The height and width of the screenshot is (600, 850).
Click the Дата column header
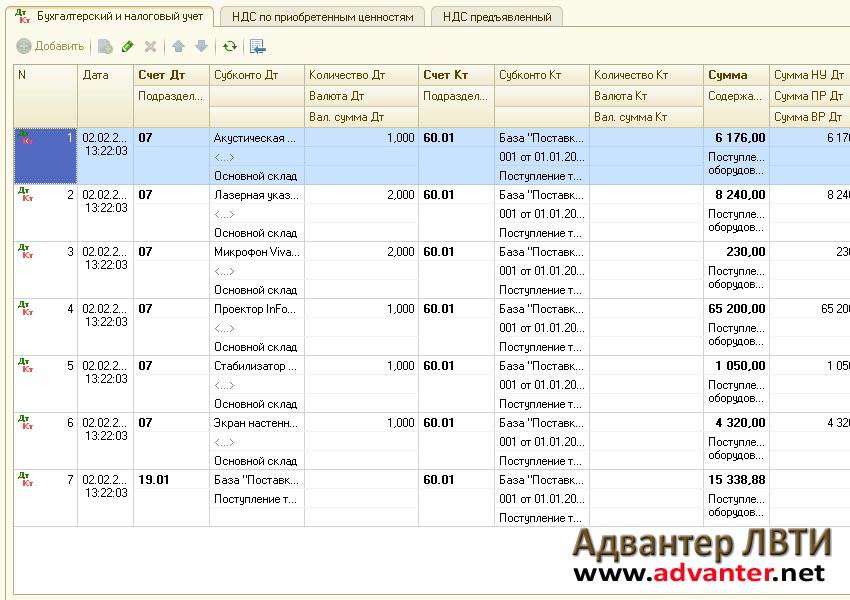click(105, 96)
